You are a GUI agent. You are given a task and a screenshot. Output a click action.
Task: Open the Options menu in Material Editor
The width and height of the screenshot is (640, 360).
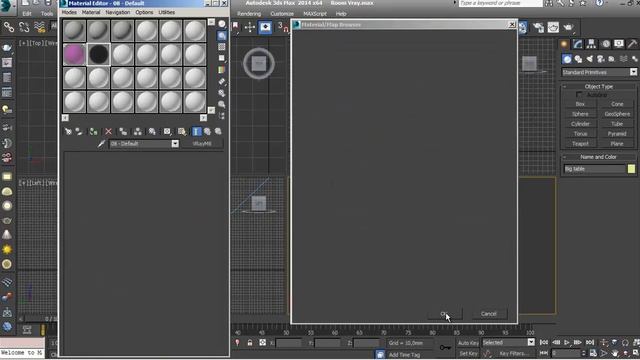coord(144,13)
